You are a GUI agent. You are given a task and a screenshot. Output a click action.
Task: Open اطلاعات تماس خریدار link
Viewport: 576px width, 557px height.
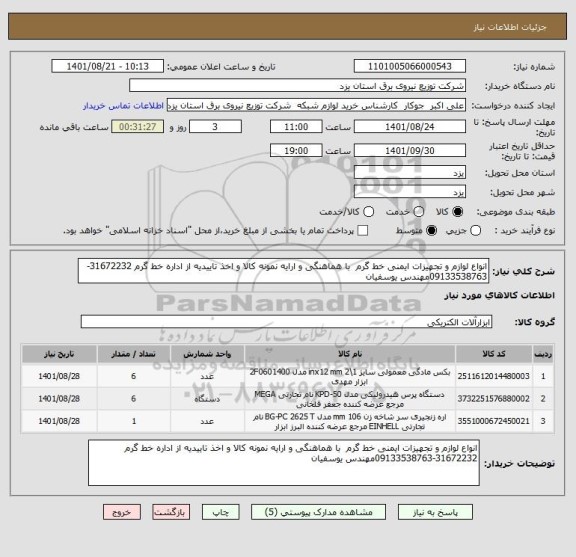123,106
